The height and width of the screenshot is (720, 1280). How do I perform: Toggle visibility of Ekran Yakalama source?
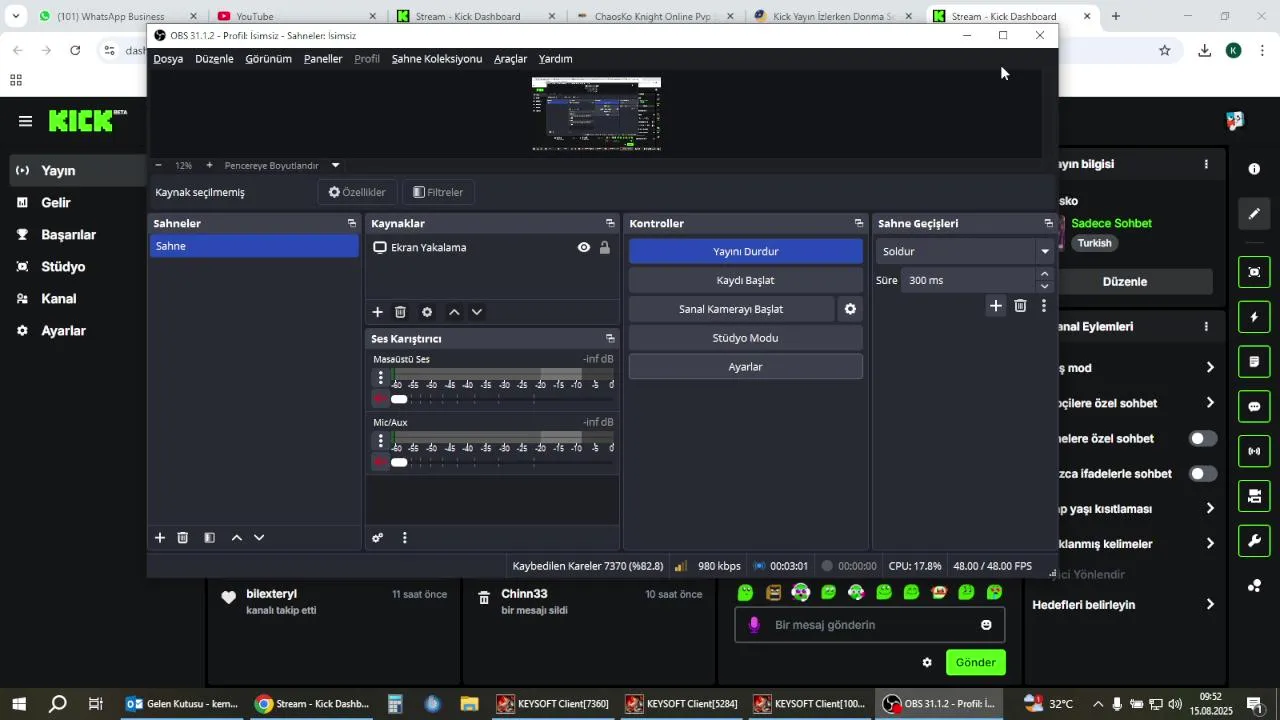pos(584,248)
